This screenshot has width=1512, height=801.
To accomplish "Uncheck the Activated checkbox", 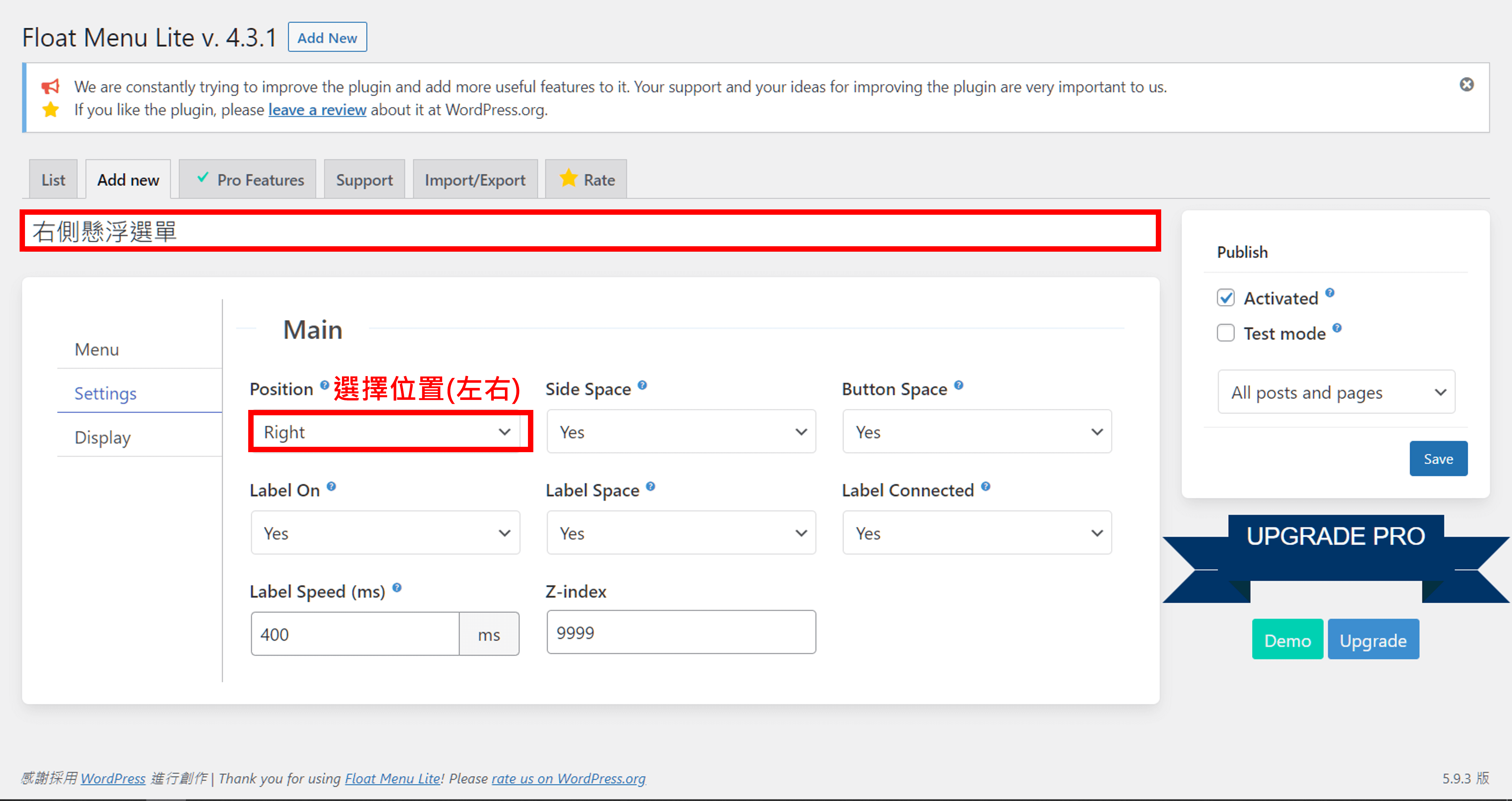I will coord(1226,298).
